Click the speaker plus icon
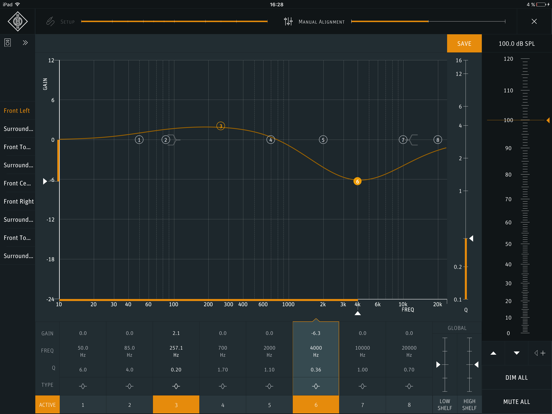Screen dimensions: 552x414 [x=539, y=353]
